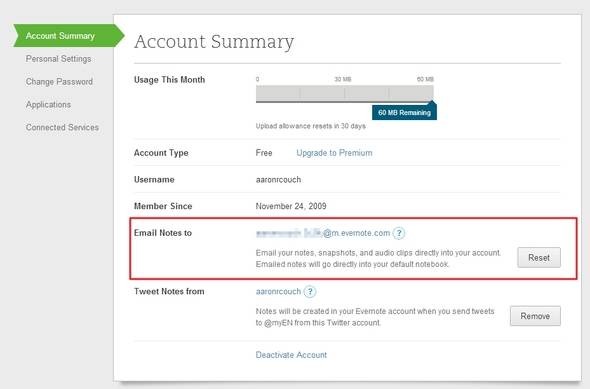This screenshot has width=590, height=389.
Task: Click the monthly usage progress bar
Action: click(x=344, y=94)
